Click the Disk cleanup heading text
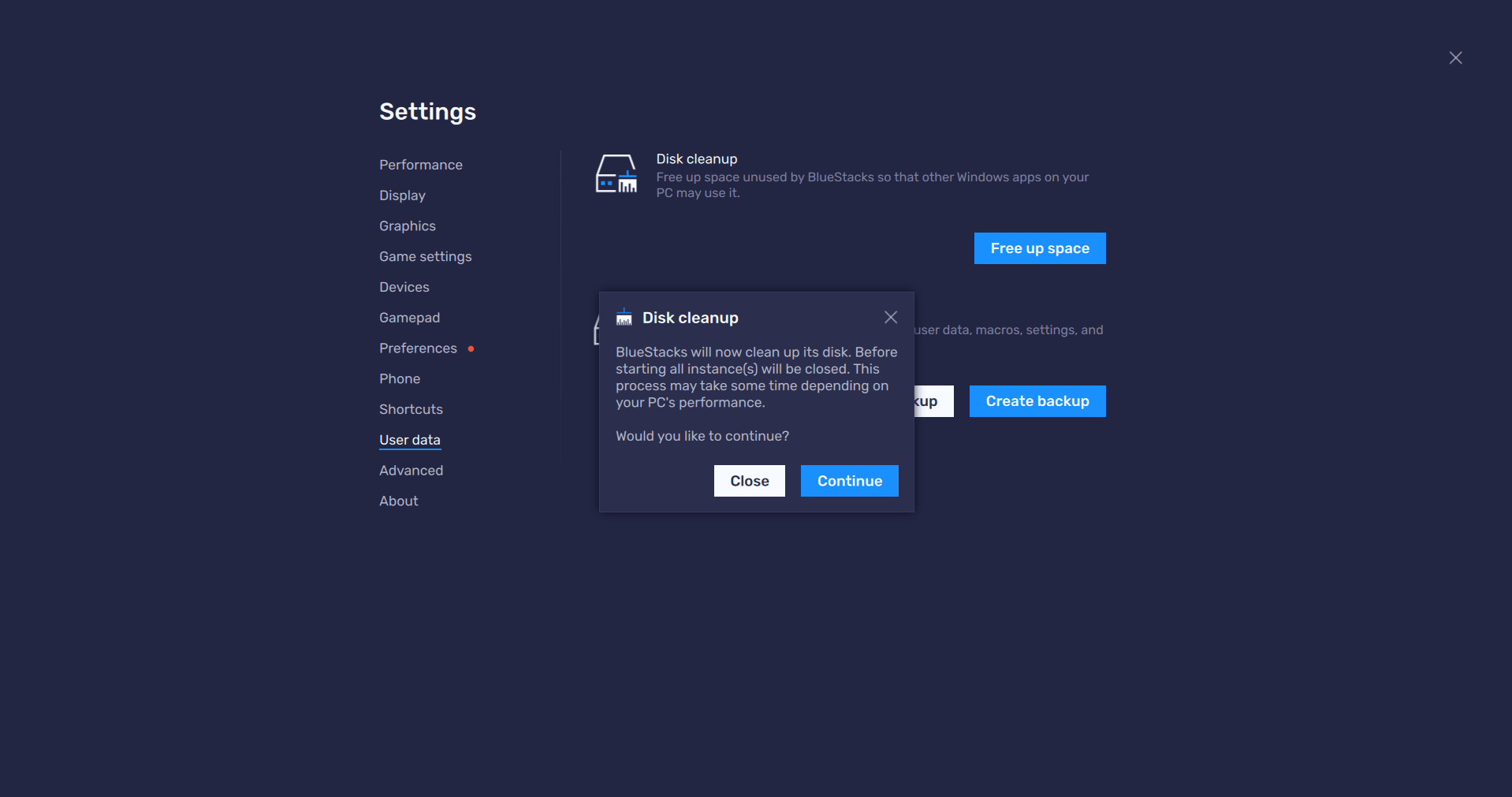This screenshot has height=797, width=1512. [x=697, y=159]
